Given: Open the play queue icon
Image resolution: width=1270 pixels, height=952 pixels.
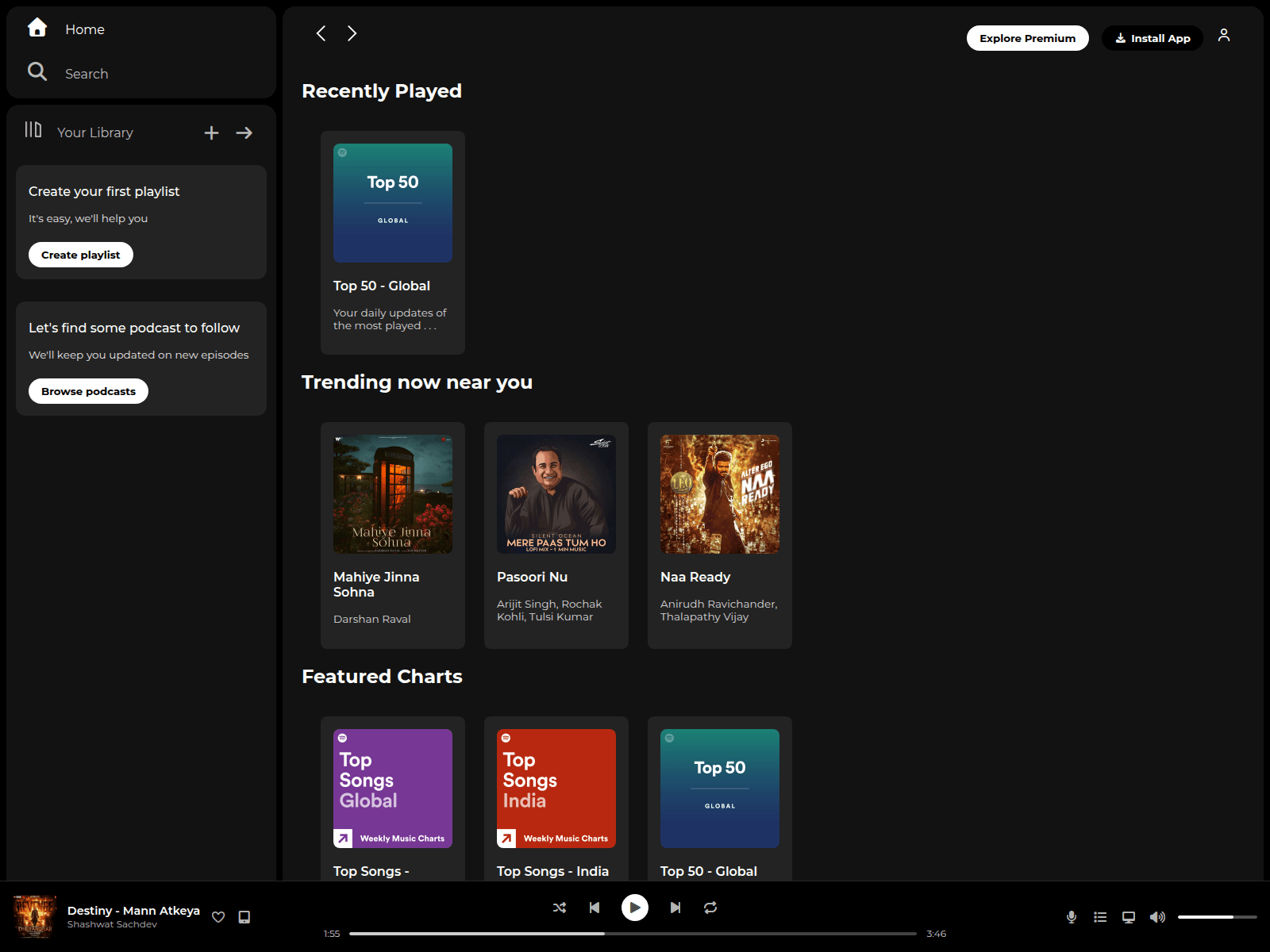Looking at the screenshot, I should (1100, 917).
